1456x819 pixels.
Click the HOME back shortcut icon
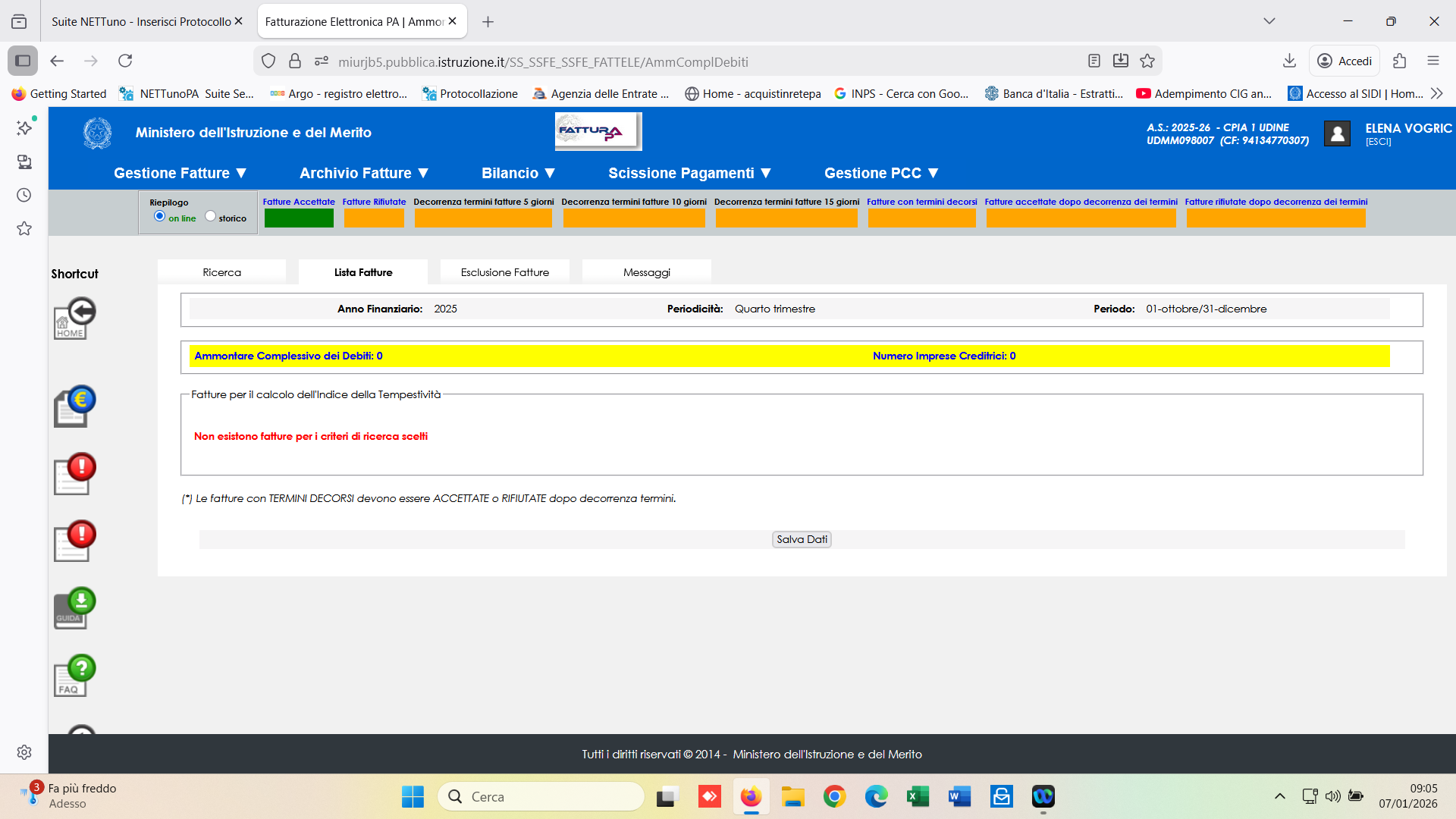click(74, 319)
